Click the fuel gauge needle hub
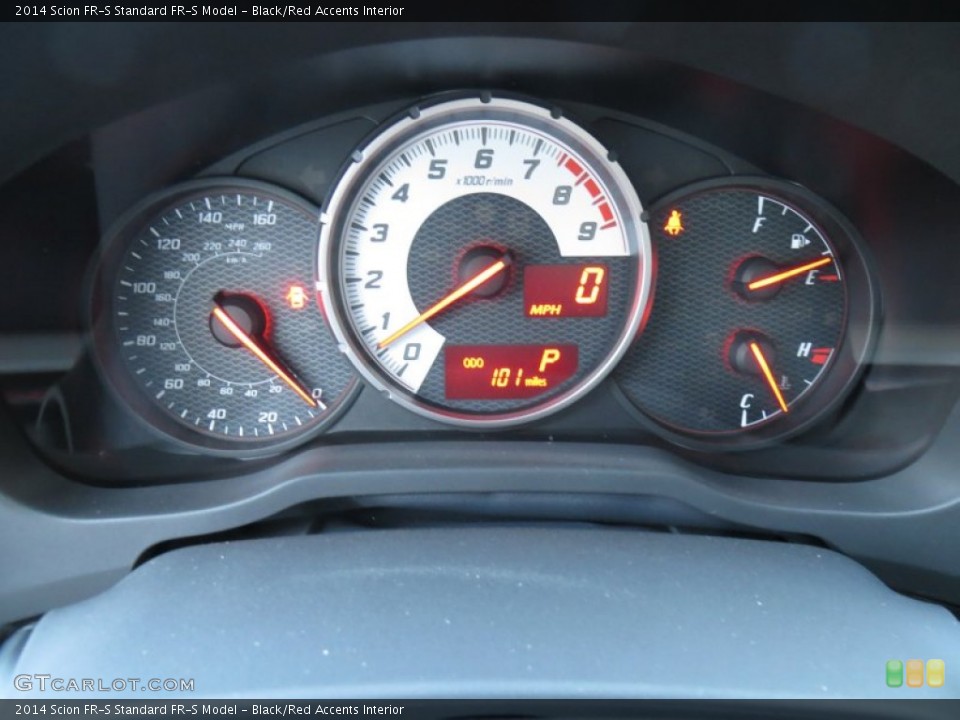The width and height of the screenshot is (960, 720). tap(757, 279)
